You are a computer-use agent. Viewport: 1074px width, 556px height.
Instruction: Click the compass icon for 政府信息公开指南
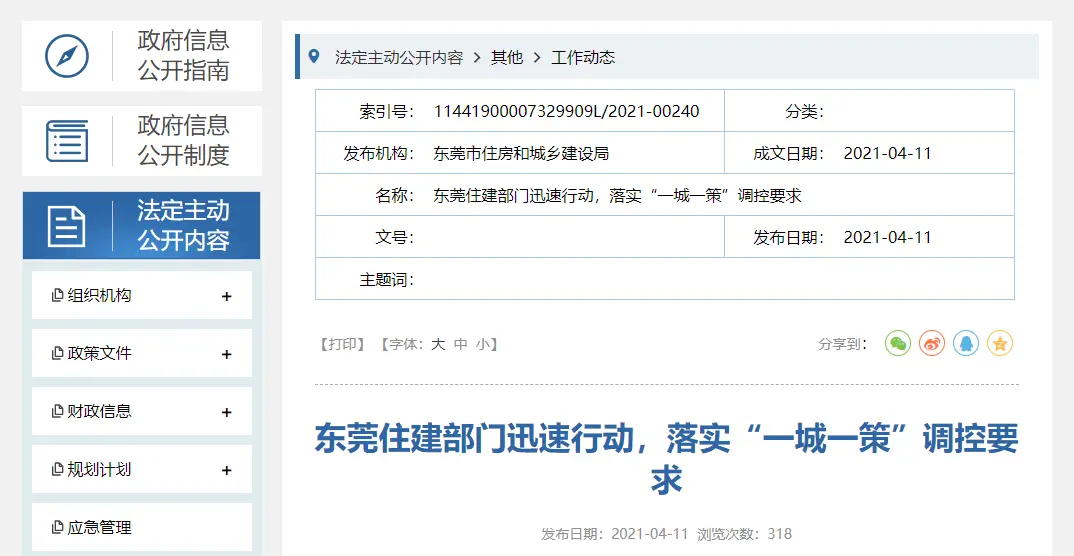point(66,55)
